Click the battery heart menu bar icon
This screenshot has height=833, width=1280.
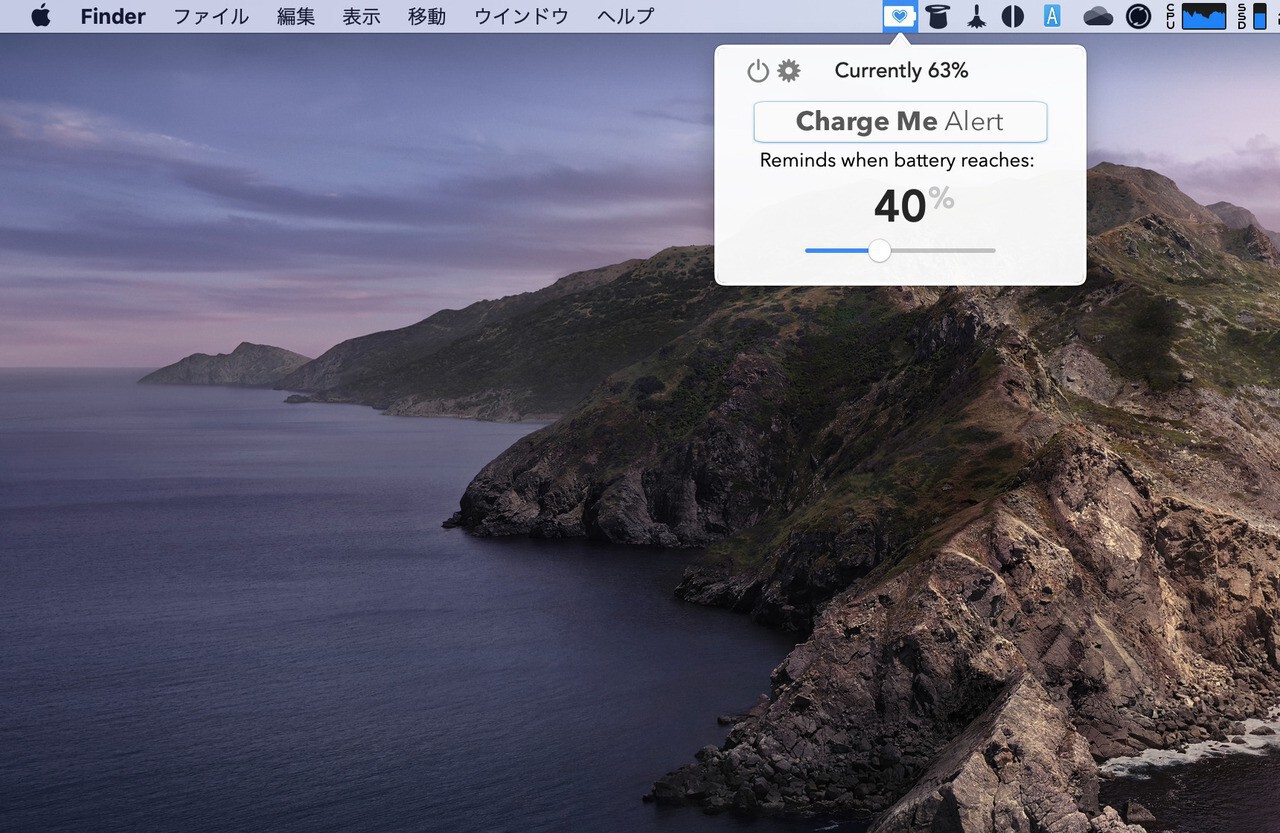click(900, 16)
